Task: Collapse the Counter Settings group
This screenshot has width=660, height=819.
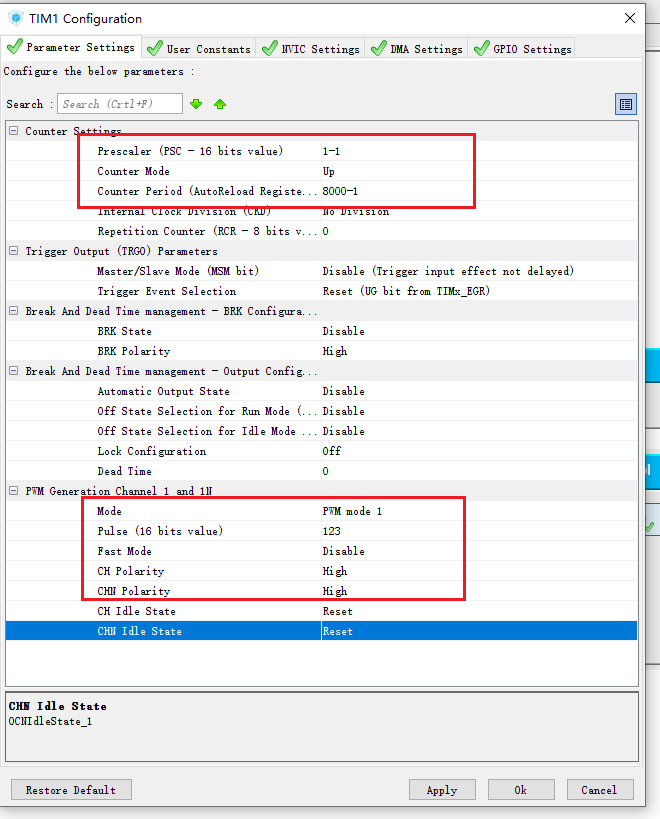Action: [14, 131]
